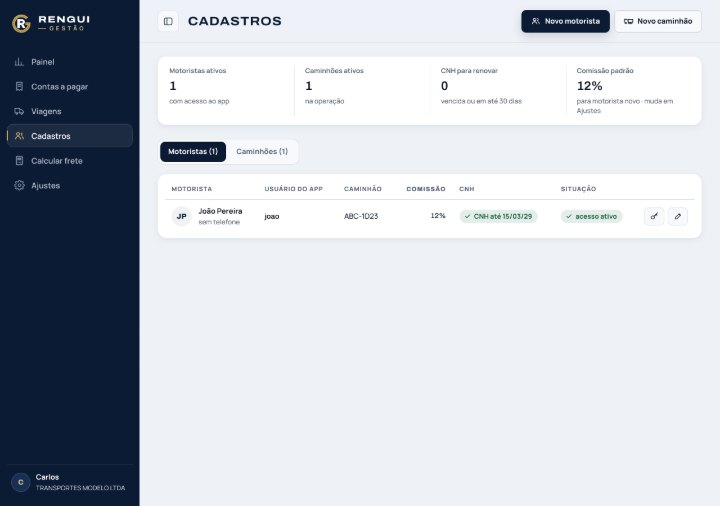Open Calcular frete page

tap(70, 161)
